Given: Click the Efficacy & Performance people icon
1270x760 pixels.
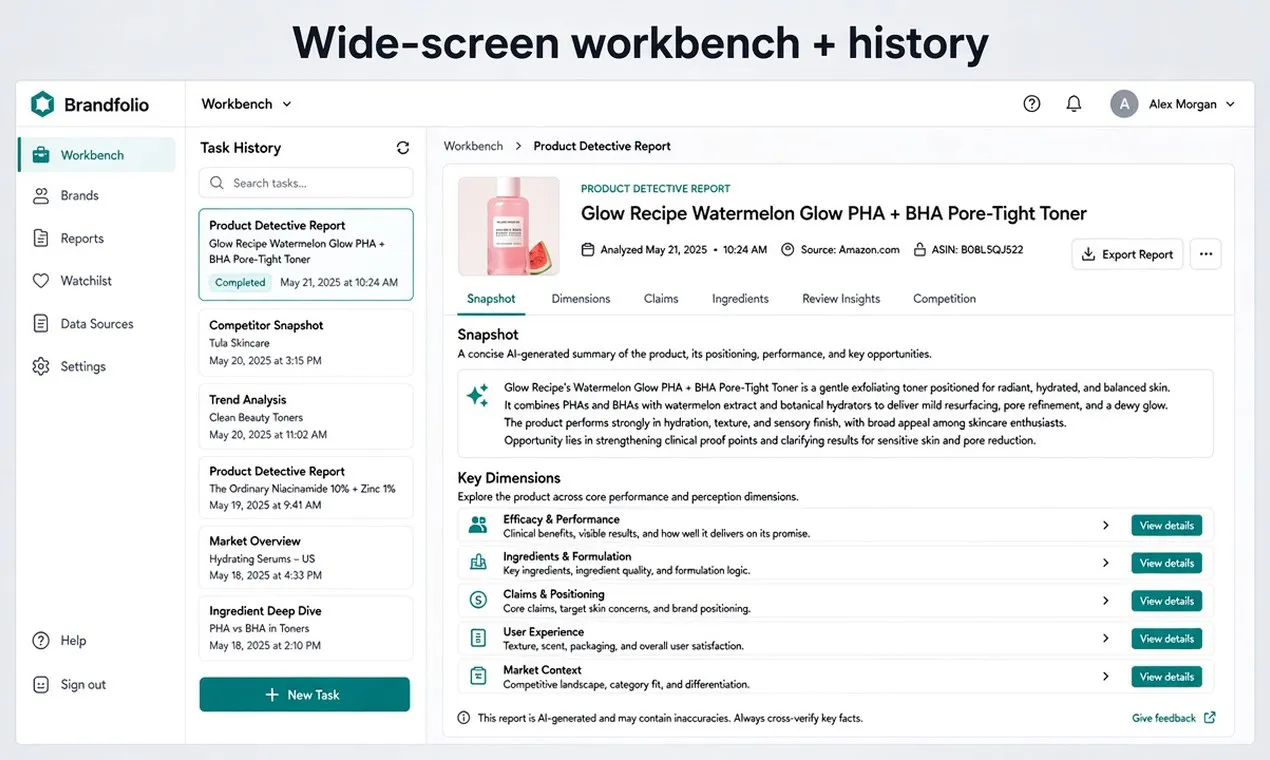Looking at the screenshot, I should coord(478,525).
